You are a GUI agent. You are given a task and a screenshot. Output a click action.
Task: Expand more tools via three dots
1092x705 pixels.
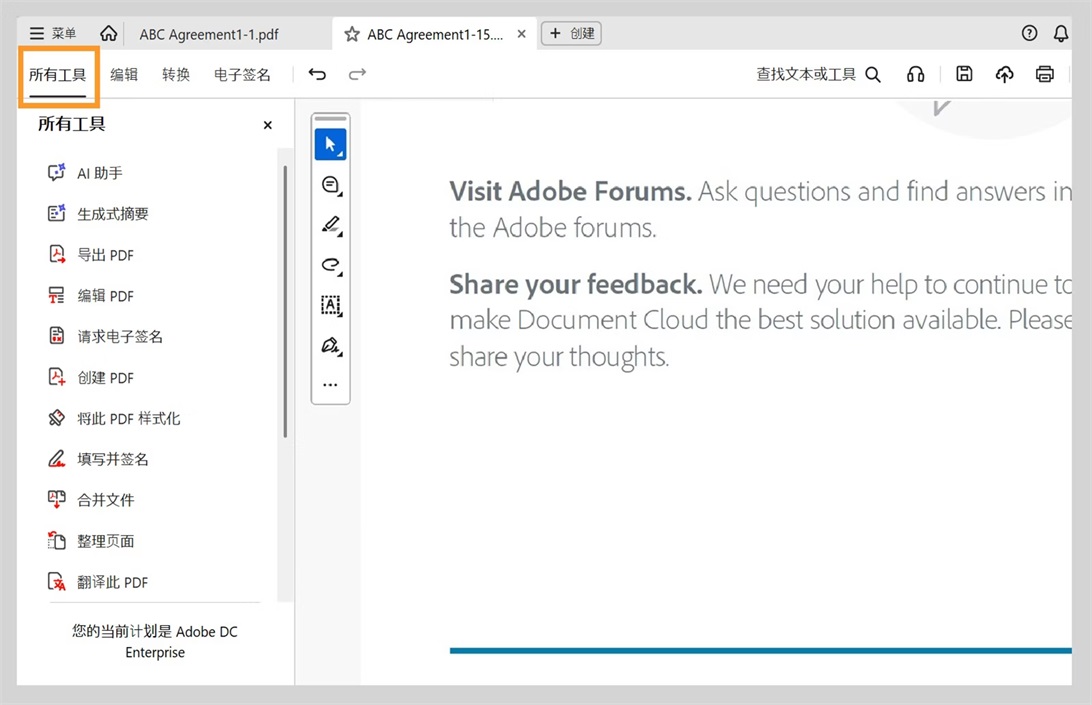[331, 385]
